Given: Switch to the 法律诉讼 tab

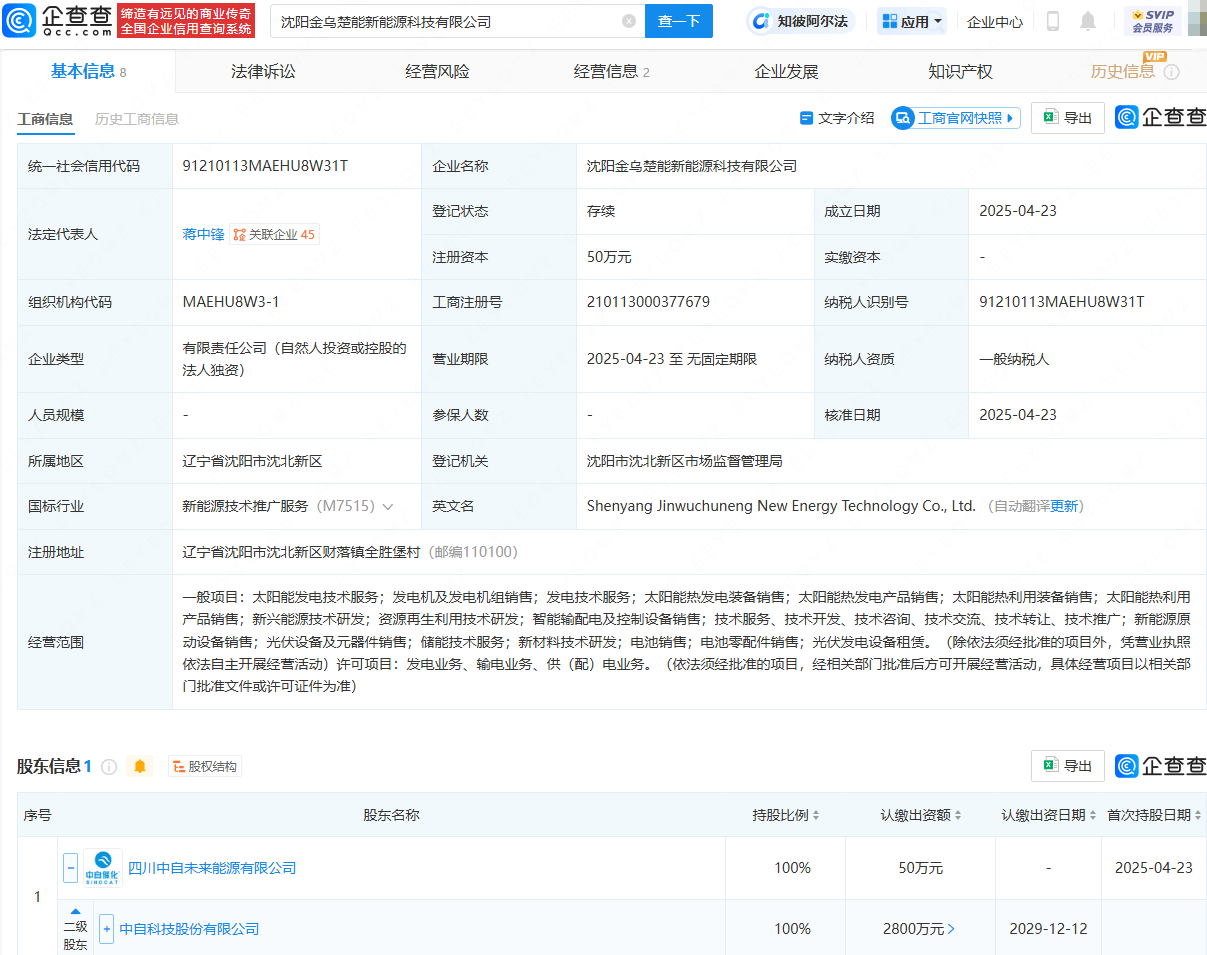Looking at the screenshot, I should click(x=263, y=72).
